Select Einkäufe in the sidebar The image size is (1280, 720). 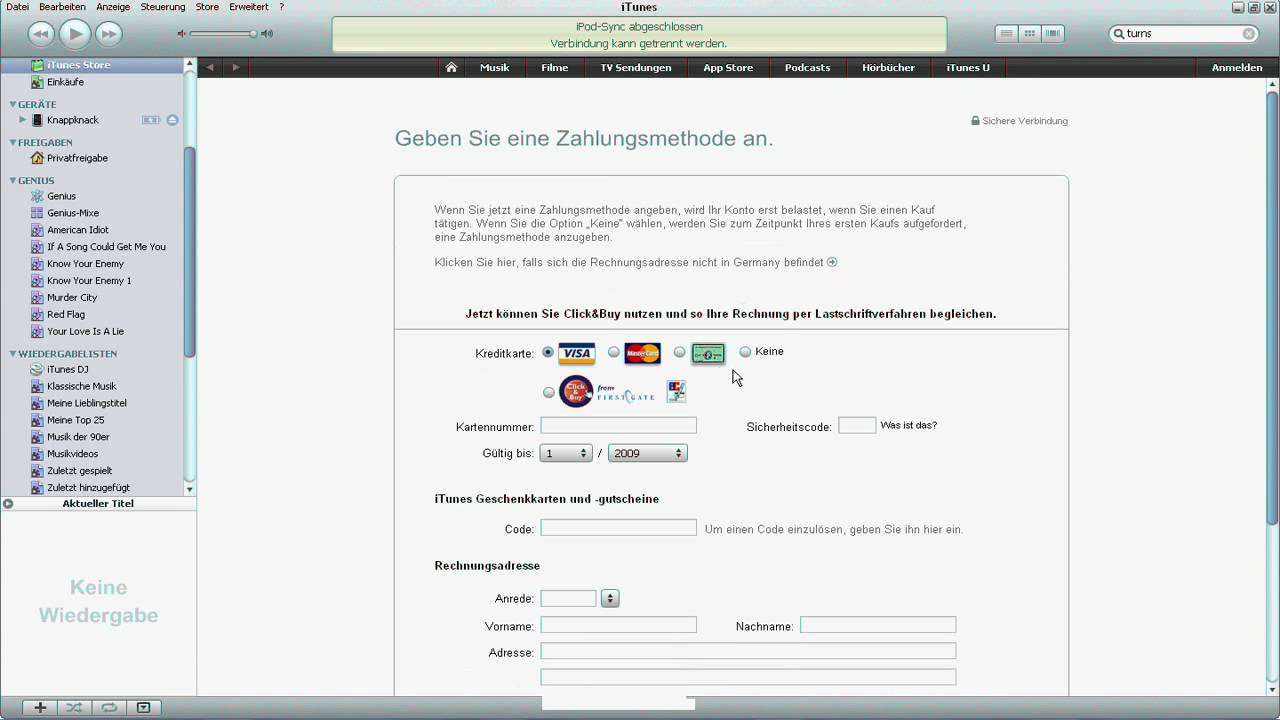65,82
